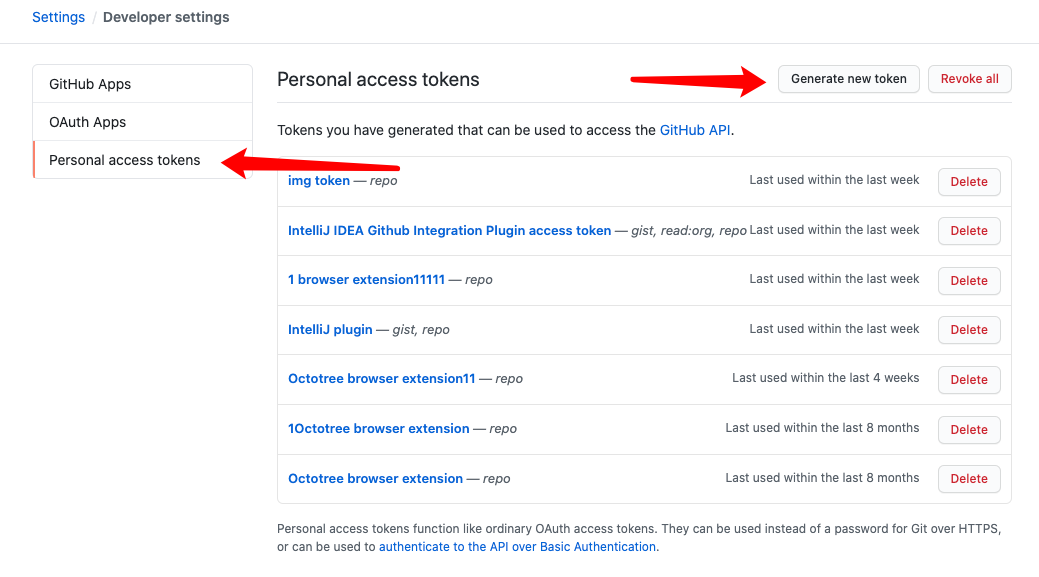Delete the img token

(968, 182)
